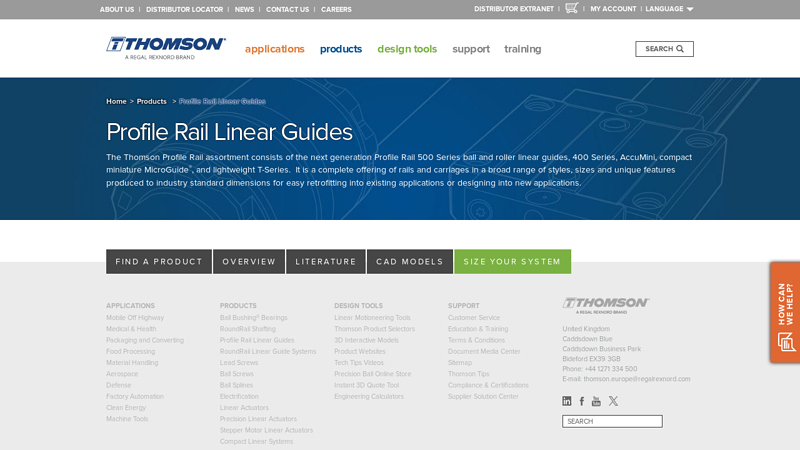Open Thomson Product Selectors link

[x=374, y=329]
